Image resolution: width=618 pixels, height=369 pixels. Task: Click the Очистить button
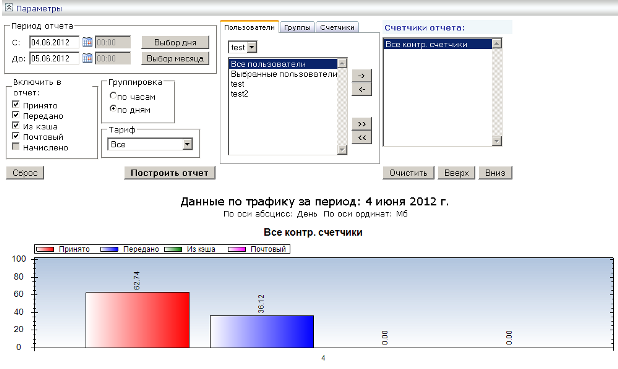click(x=408, y=173)
